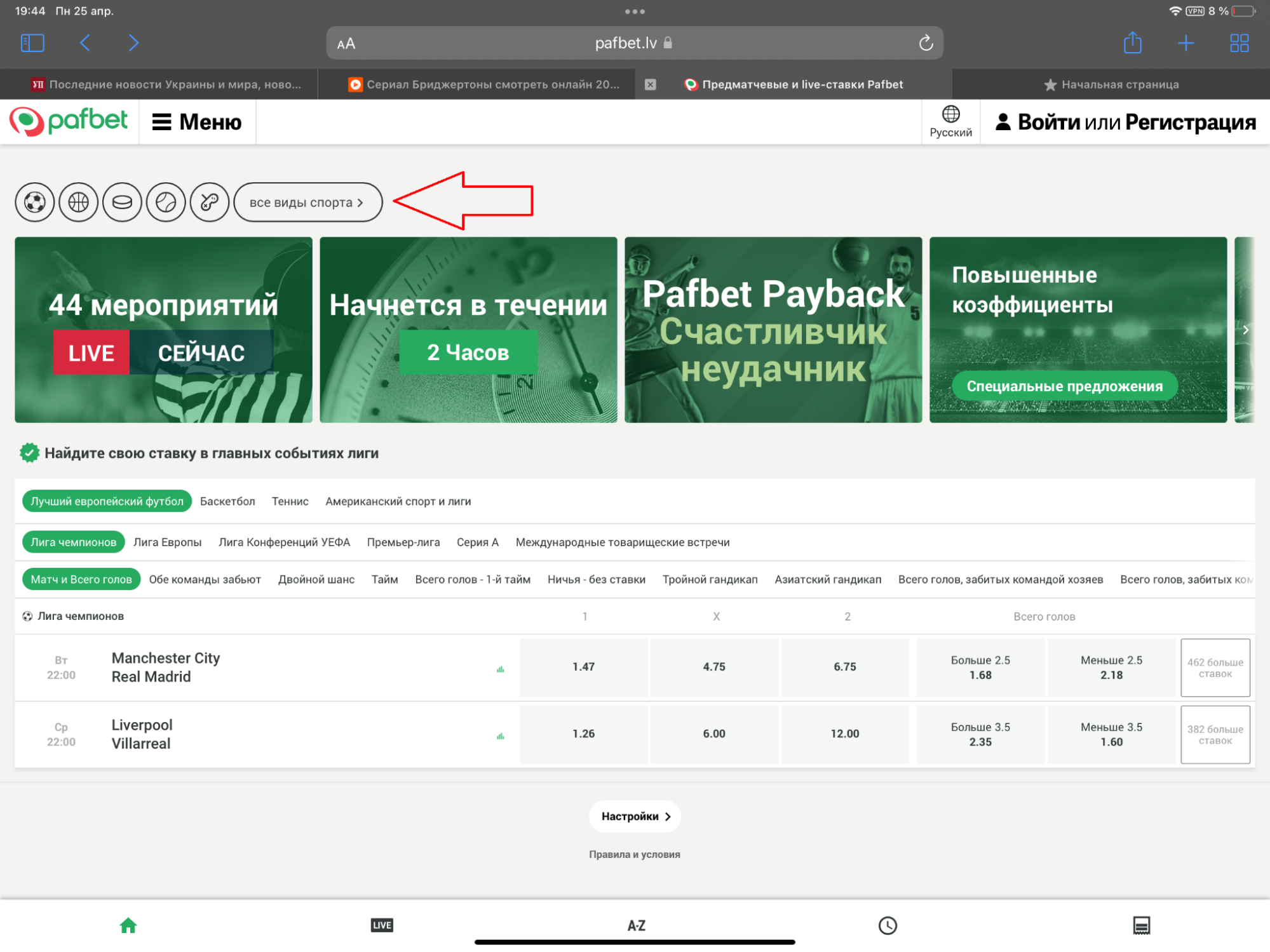Viewport: 1270px width, 952px height.
Task: Pick draw odds 4.75
Action: pyautogui.click(x=714, y=667)
